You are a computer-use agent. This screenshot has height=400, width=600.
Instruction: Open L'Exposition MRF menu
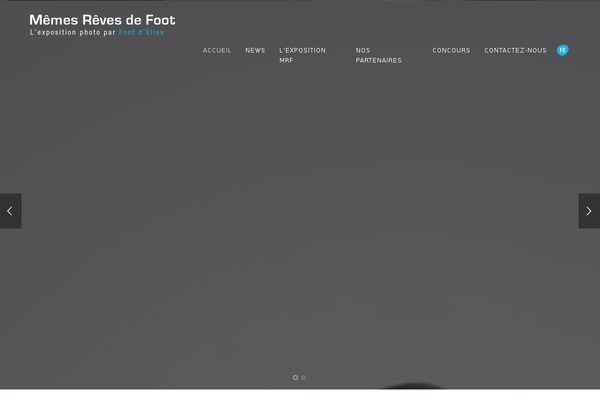coord(303,56)
